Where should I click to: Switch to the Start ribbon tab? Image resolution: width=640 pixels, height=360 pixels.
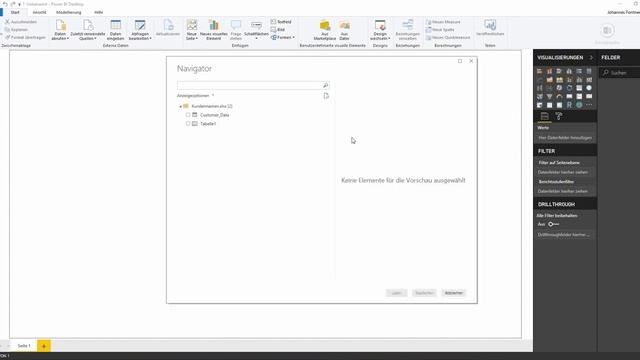[15, 12]
